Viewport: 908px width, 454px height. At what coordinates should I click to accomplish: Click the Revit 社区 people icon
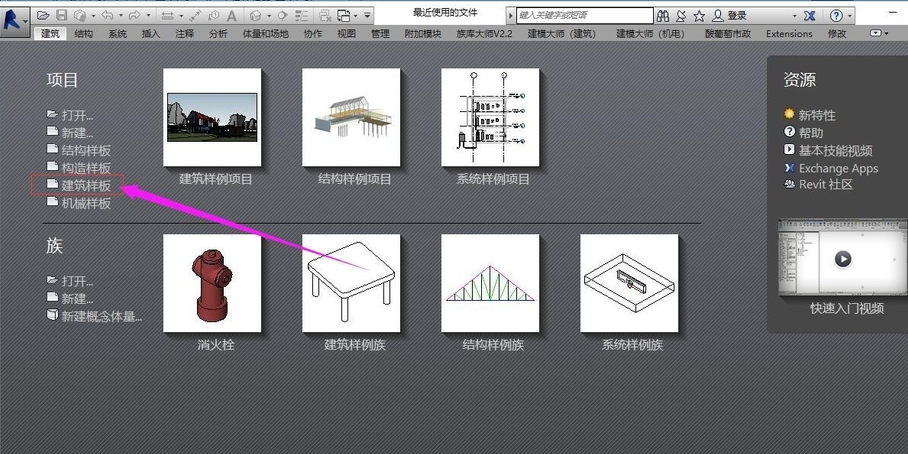pyautogui.click(x=789, y=184)
